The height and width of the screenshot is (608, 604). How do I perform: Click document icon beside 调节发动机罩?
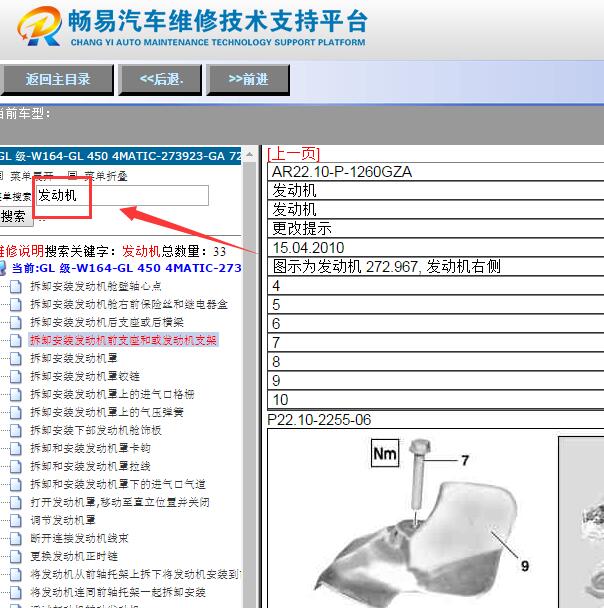(16, 520)
